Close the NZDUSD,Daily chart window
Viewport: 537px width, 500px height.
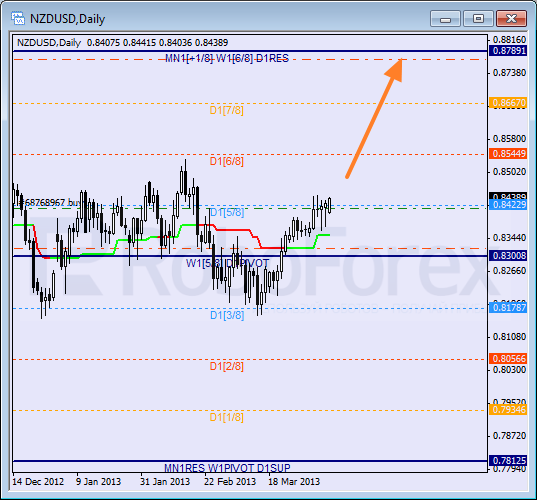[x=511, y=18]
